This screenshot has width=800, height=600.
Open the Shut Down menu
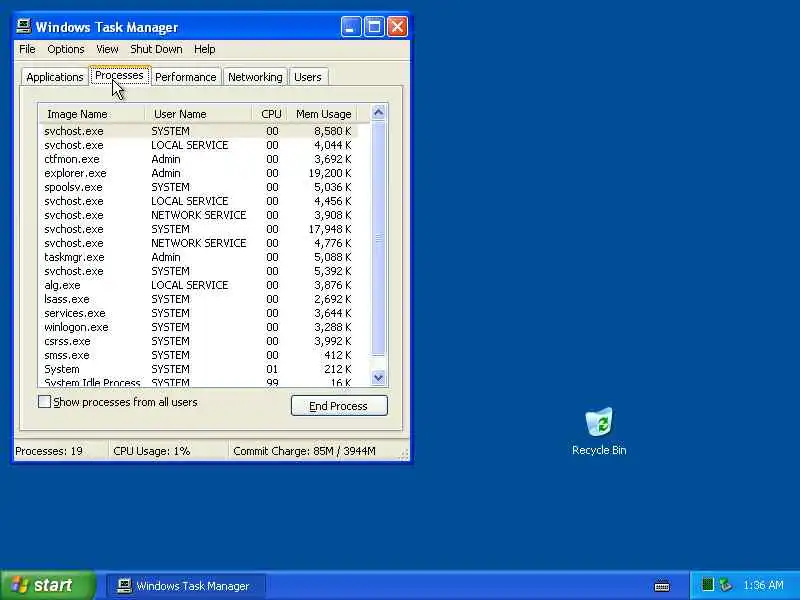[156, 49]
